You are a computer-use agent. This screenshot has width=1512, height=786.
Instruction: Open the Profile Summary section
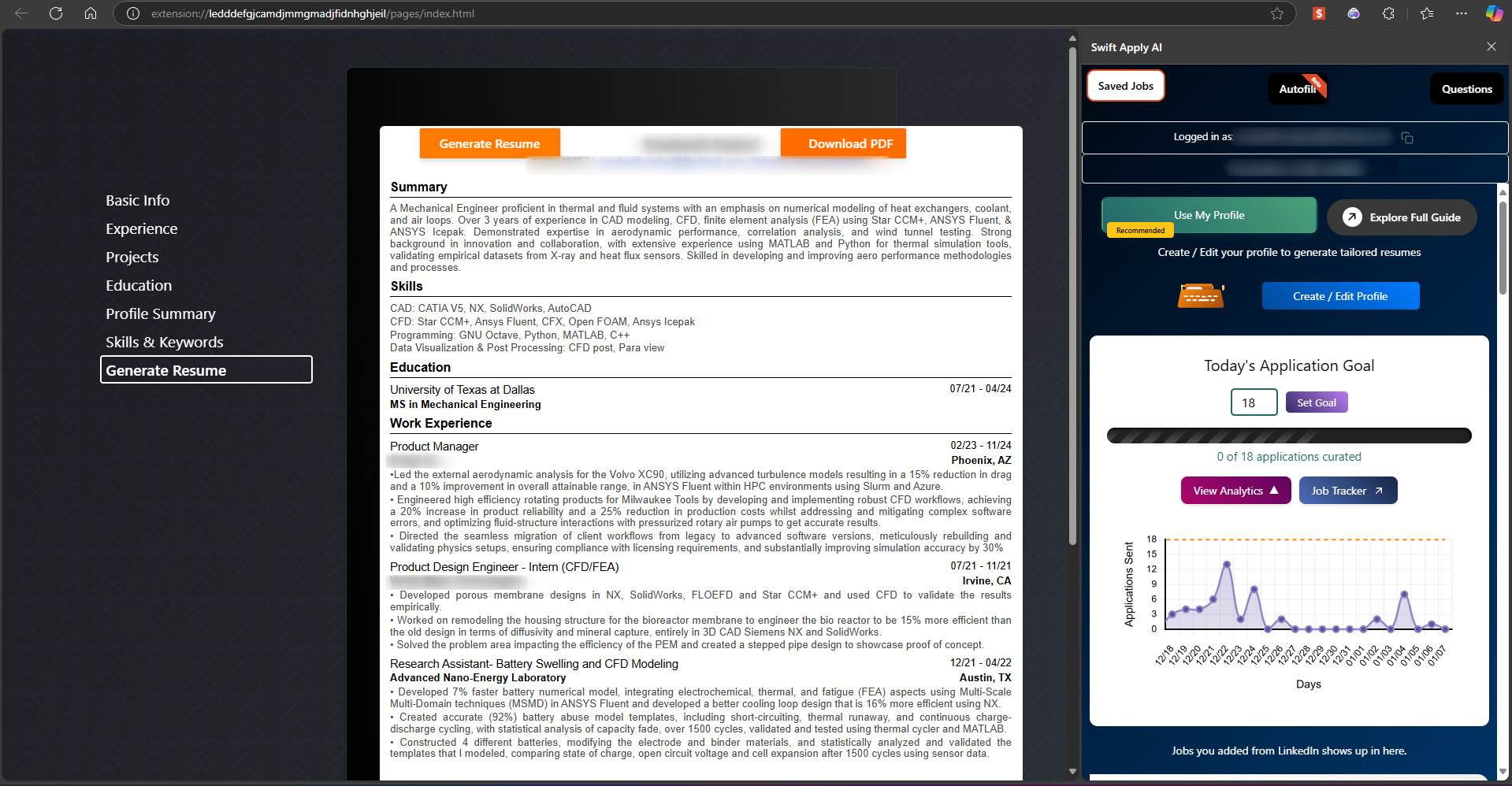pos(161,314)
